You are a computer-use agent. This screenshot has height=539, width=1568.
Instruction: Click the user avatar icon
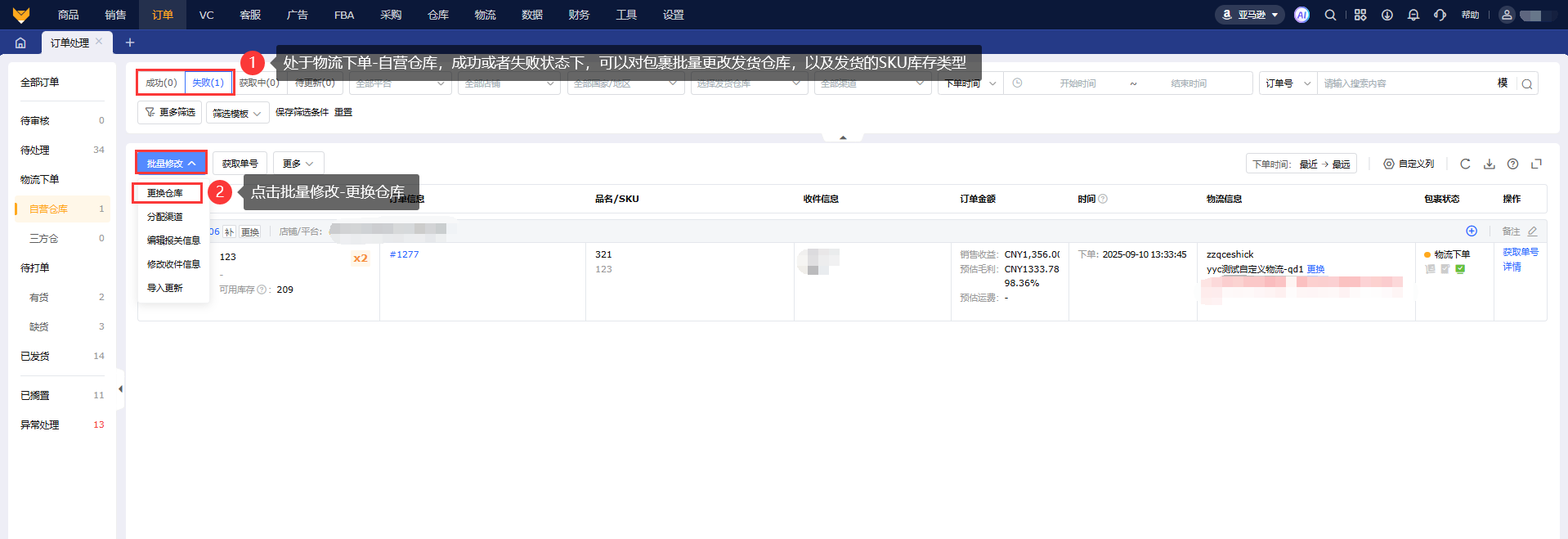coord(1507,15)
